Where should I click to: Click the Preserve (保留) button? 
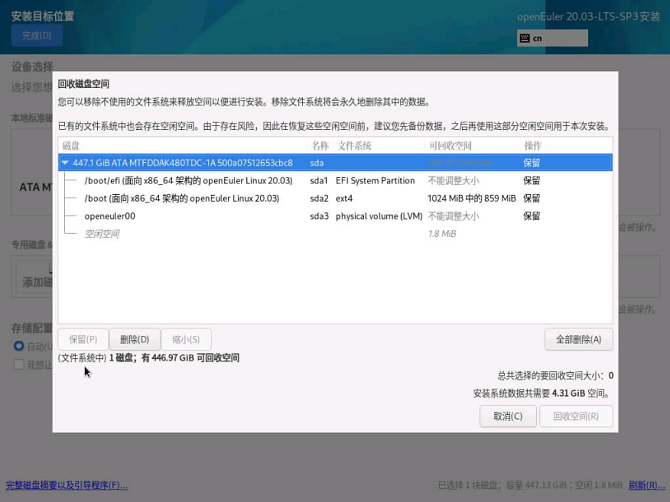click(83, 339)
